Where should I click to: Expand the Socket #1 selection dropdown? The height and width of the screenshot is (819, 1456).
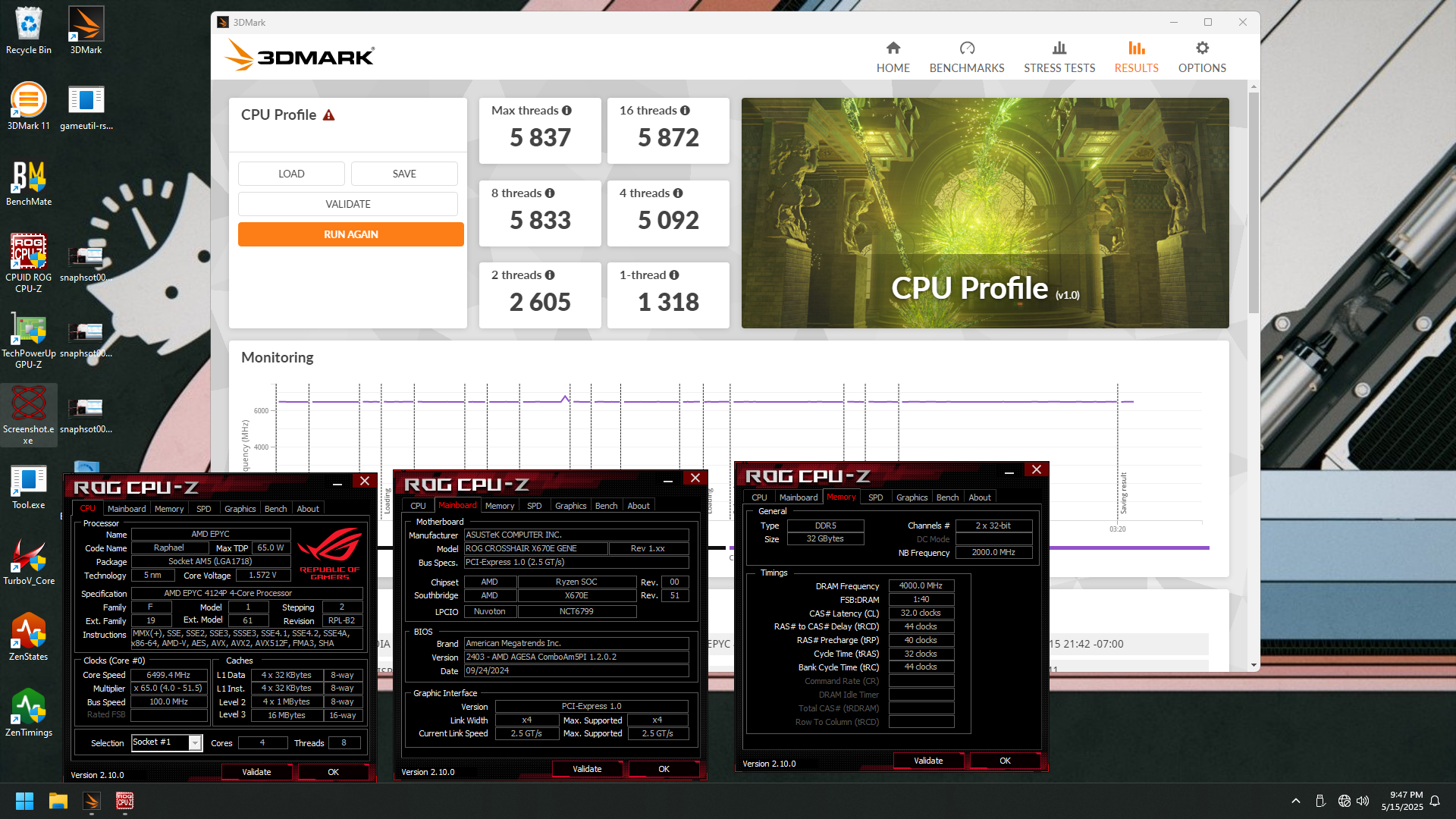point(195,743)
